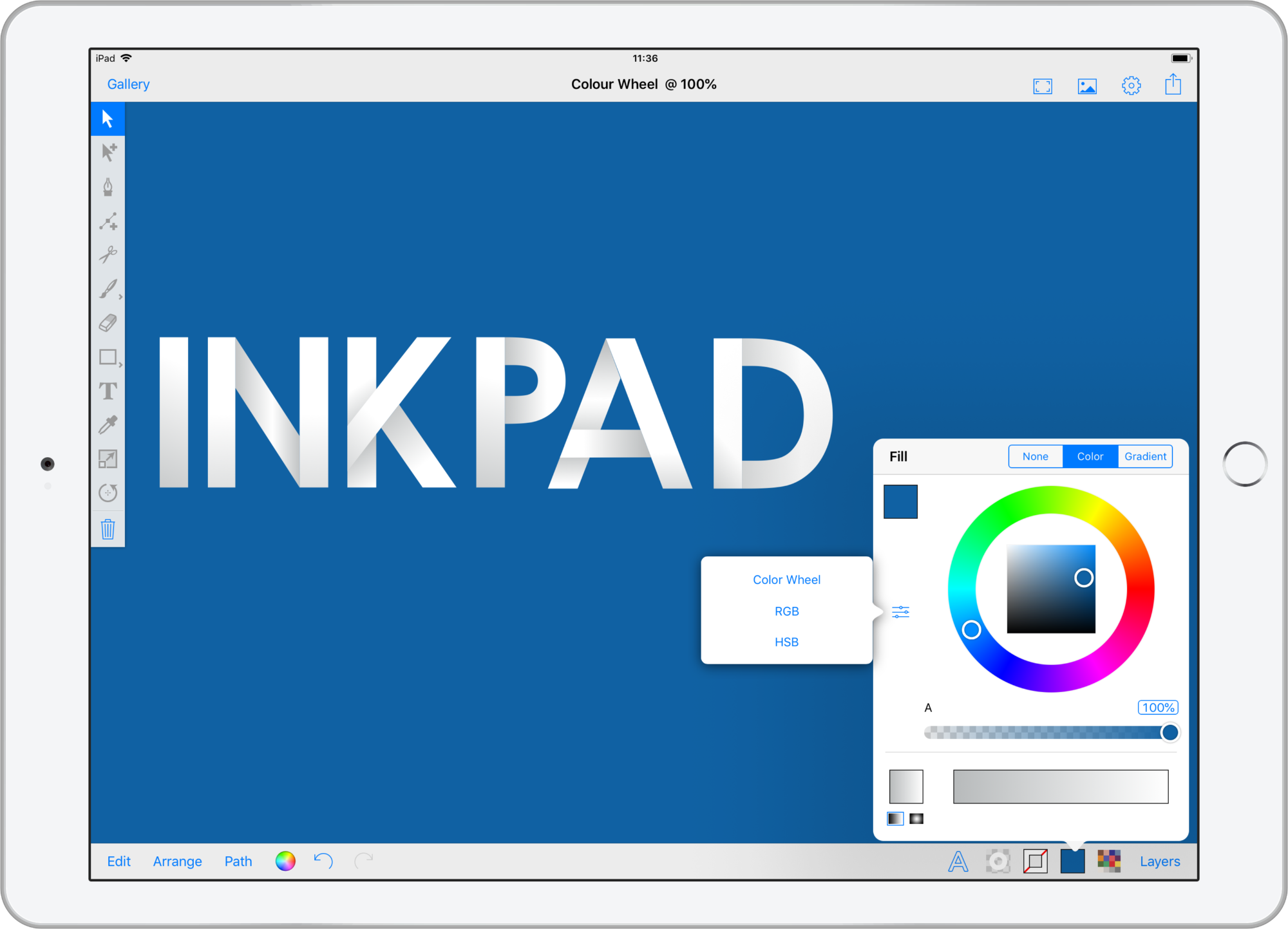Tap the INKPAD text on canvas
Viewport: 1288px width, 929px height.
496,412
